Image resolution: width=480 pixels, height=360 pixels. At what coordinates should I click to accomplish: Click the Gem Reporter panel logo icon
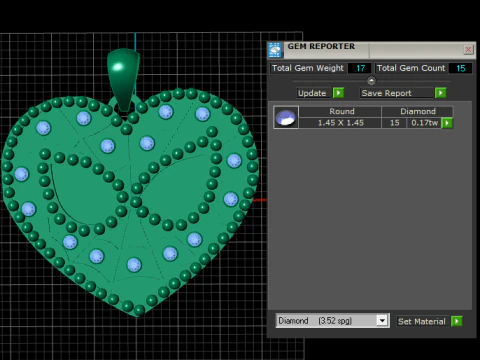pyautogui.click(x=275, y=50)
